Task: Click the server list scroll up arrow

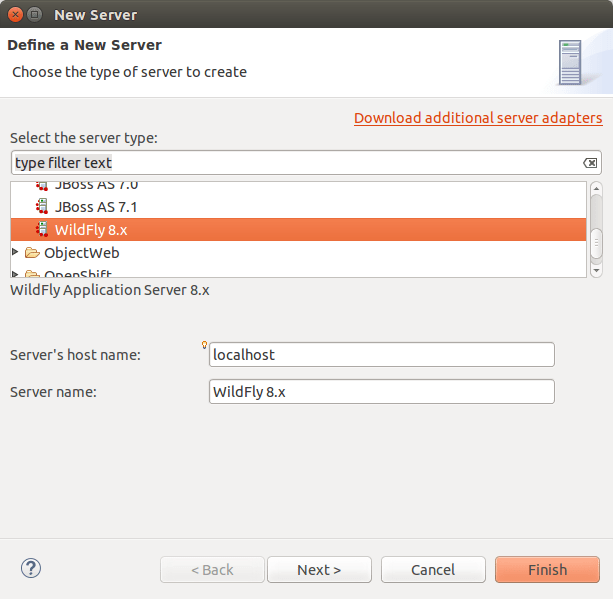Action: (596, 188)
